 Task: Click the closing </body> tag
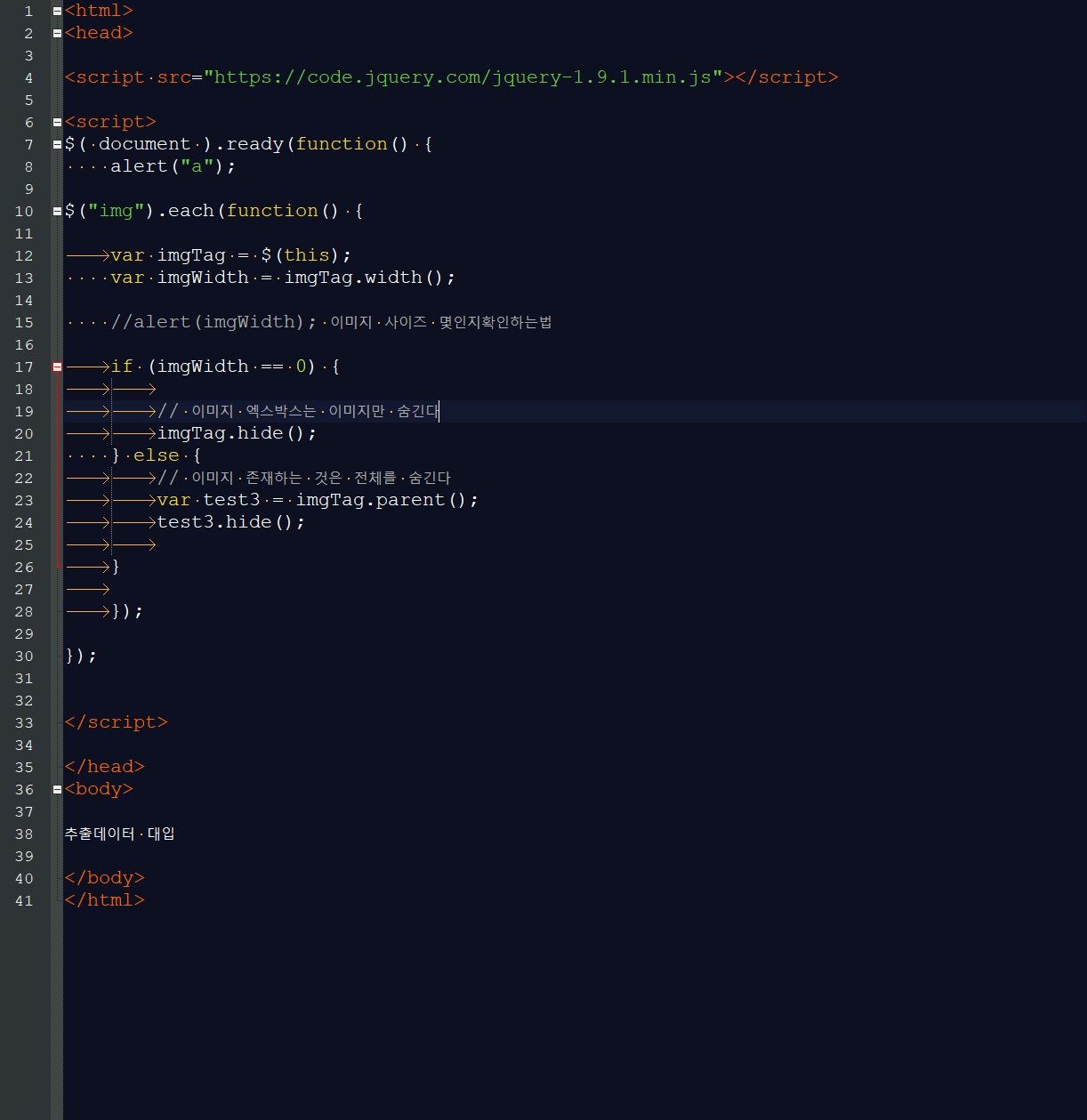[x=105, y=878]
